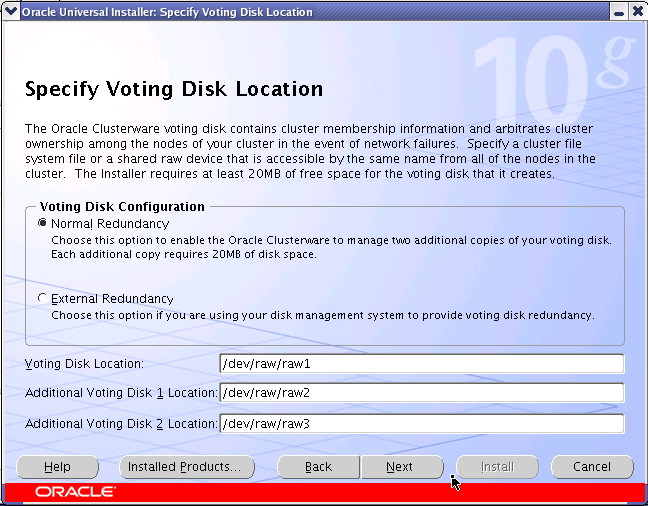Click the Additional Voting Disk 2 Location label
Viewport: 648px width, 506px height.
pyautogui.click(x=121, y=424)
